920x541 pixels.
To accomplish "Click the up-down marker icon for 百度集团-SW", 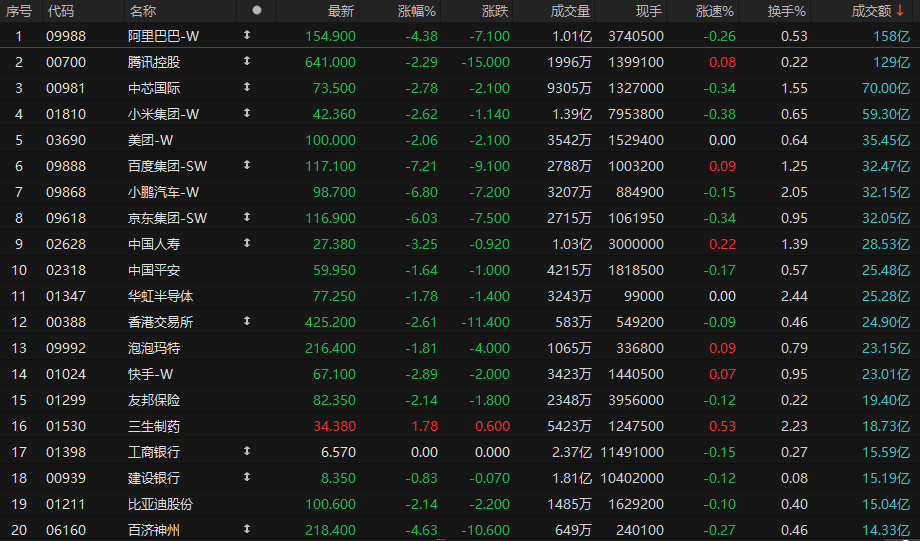I will click(x=247, y=165).
